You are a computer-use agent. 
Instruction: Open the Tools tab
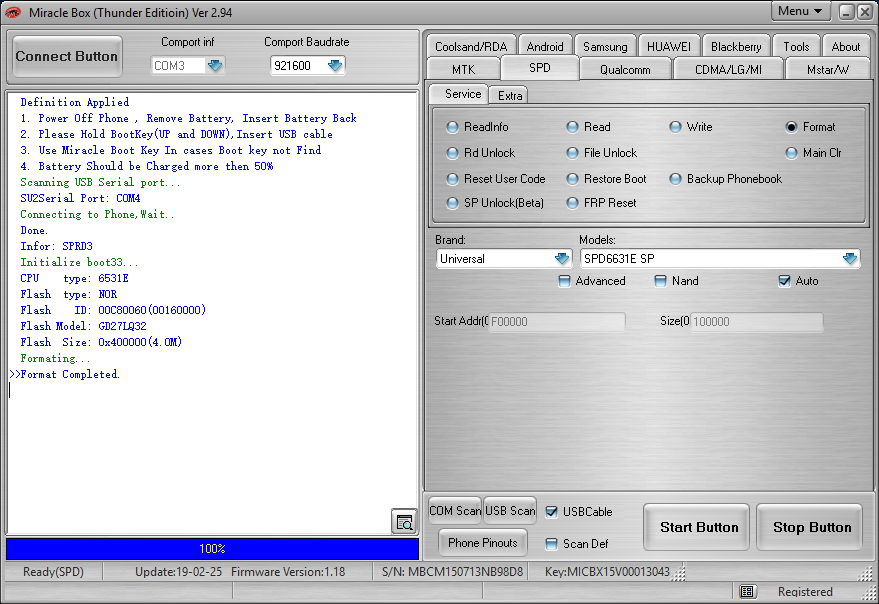click(796, 46)
